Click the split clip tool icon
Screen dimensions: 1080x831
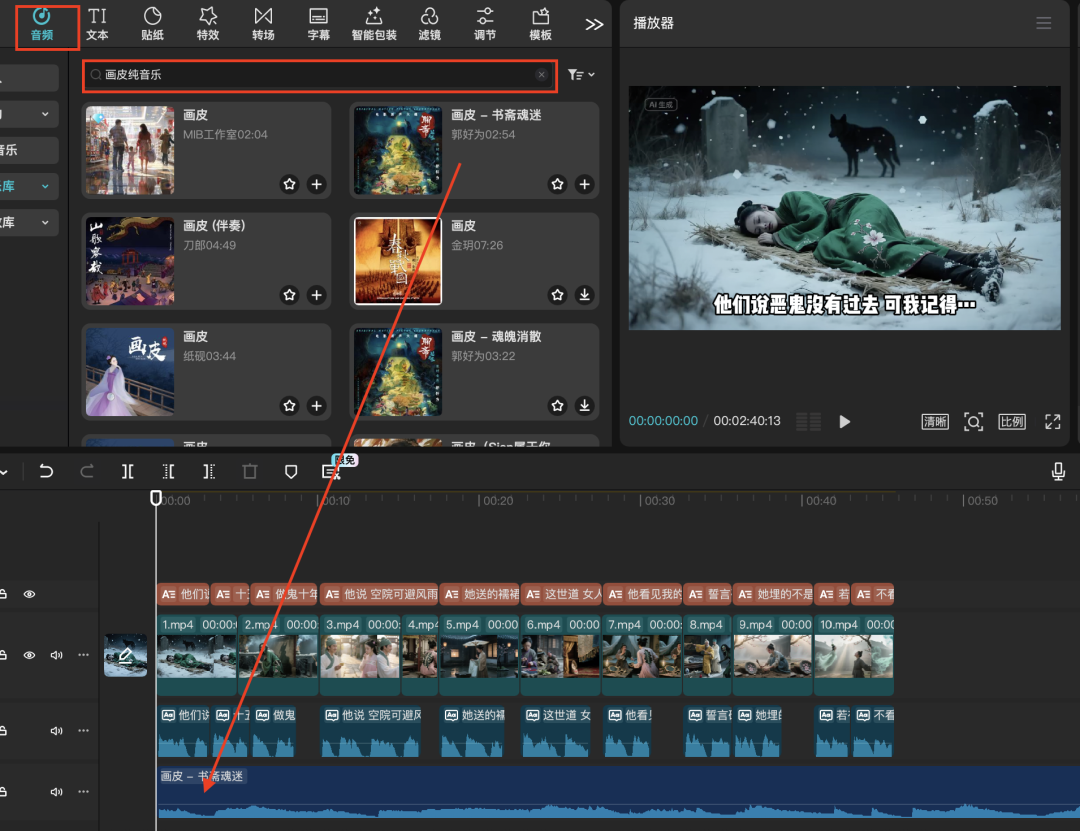[x=128, y=471]
